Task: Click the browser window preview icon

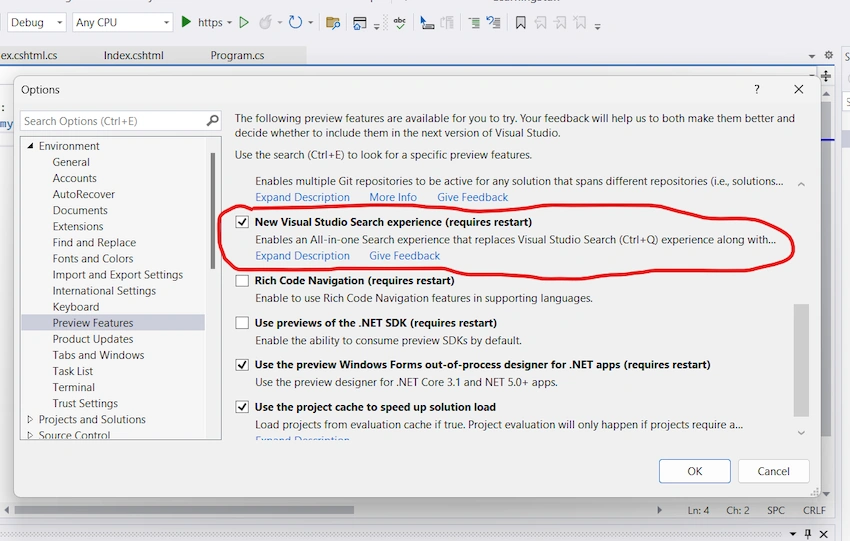Action: [x=359, y=23]
